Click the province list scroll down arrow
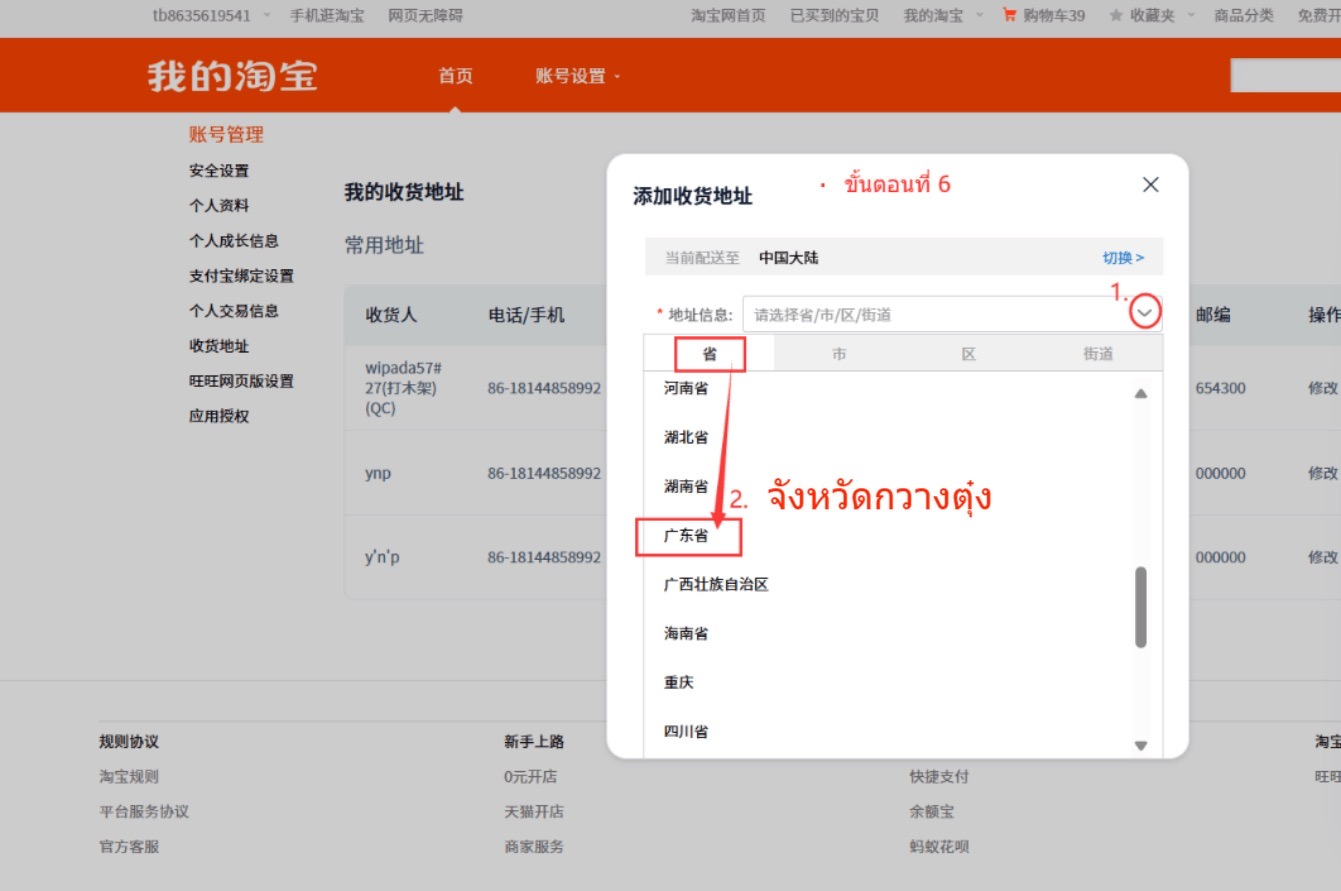Viewport: 1341px width, 891px height. (1141, 745)
